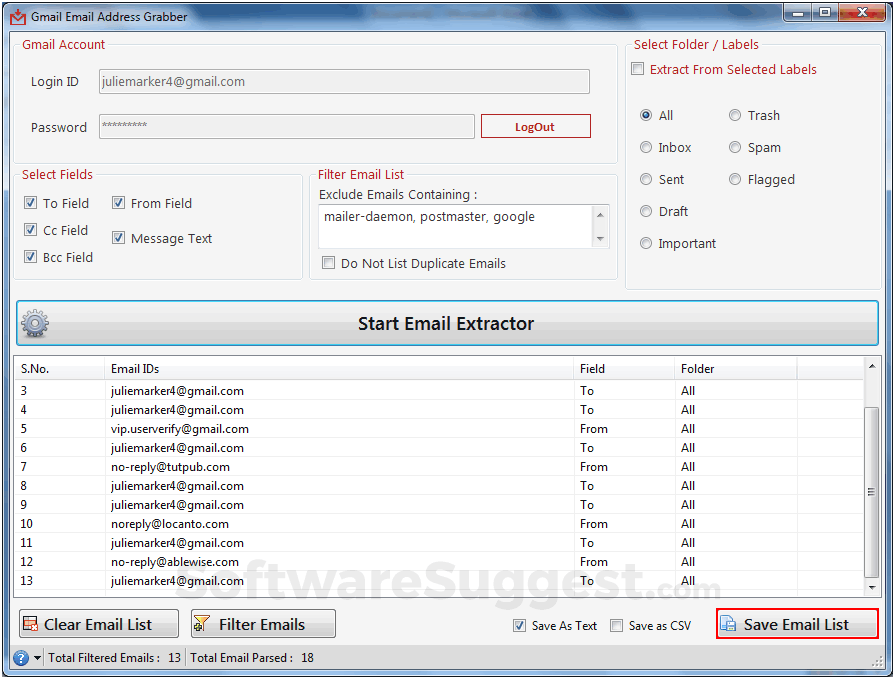Toggle the Bcc Field checkbox

(x=30, y=257)
